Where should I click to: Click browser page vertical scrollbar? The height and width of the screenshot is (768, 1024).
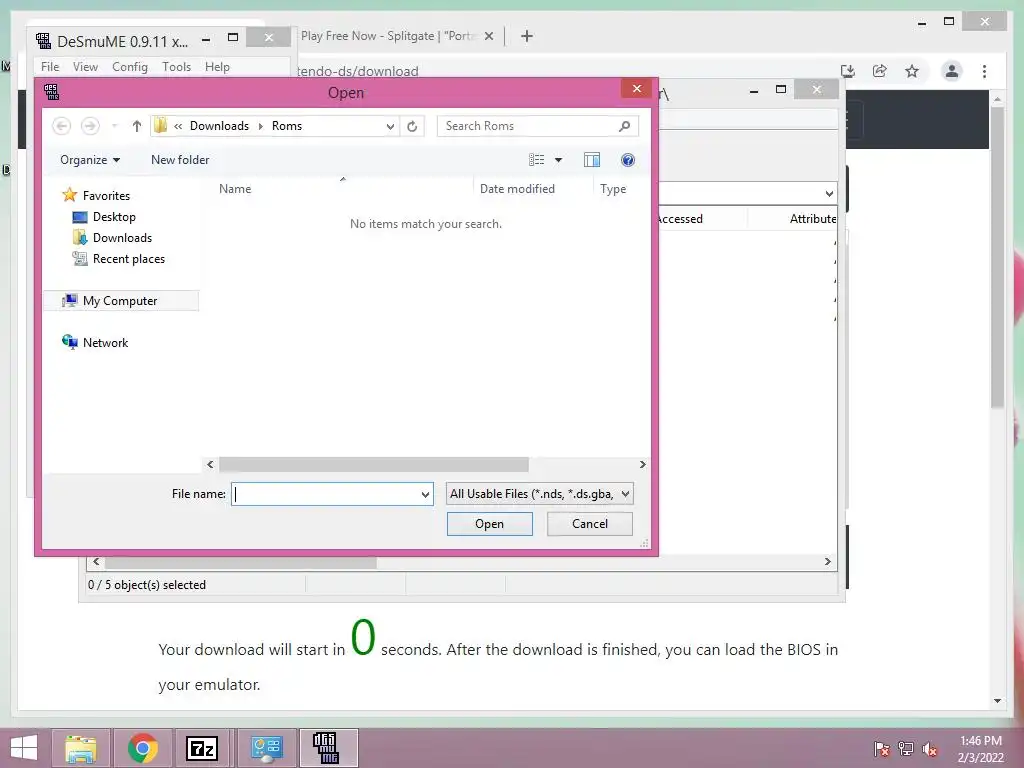coord(997,258)
